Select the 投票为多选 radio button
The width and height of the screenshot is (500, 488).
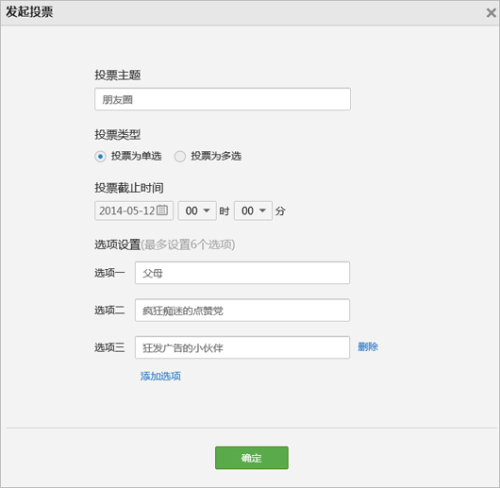[x=180, y=156]
